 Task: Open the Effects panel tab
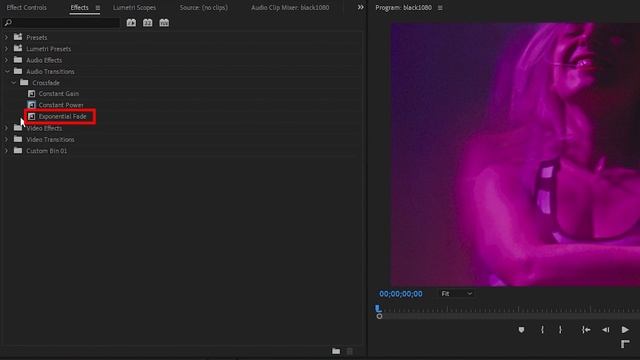(x=79, y=7)
